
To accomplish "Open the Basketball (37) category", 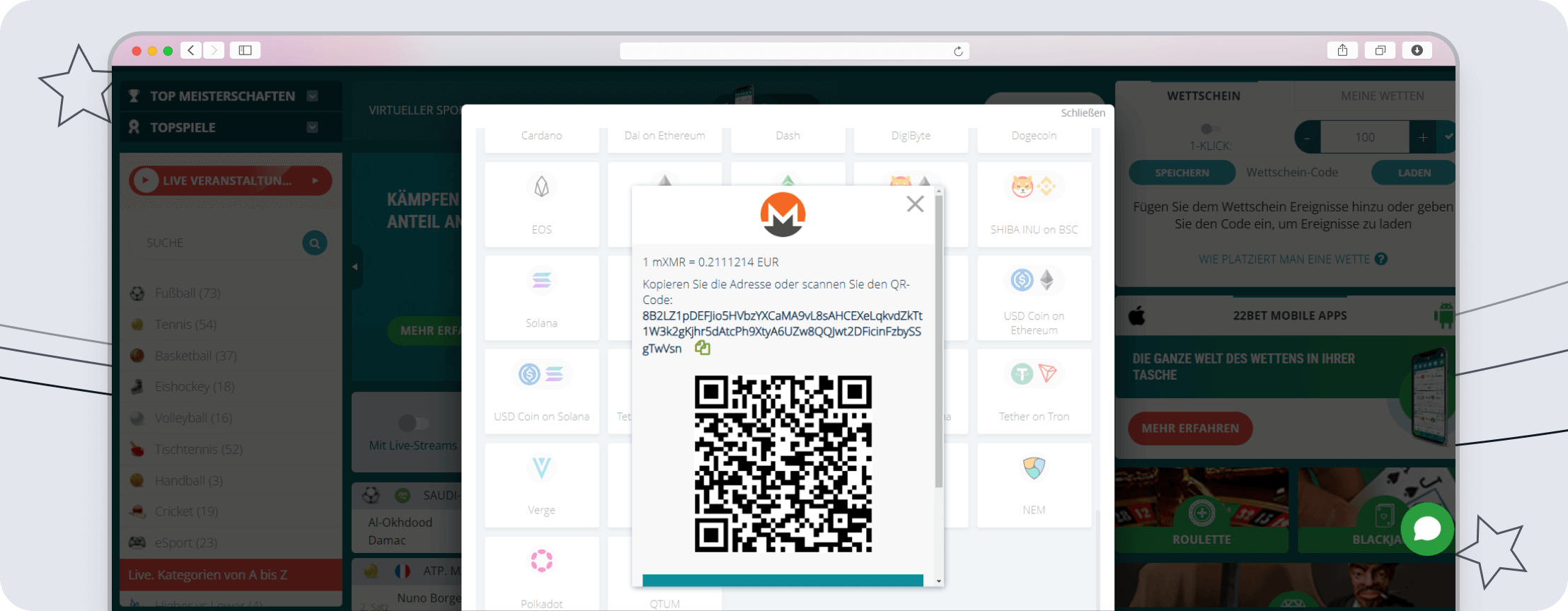I will 195,355.
